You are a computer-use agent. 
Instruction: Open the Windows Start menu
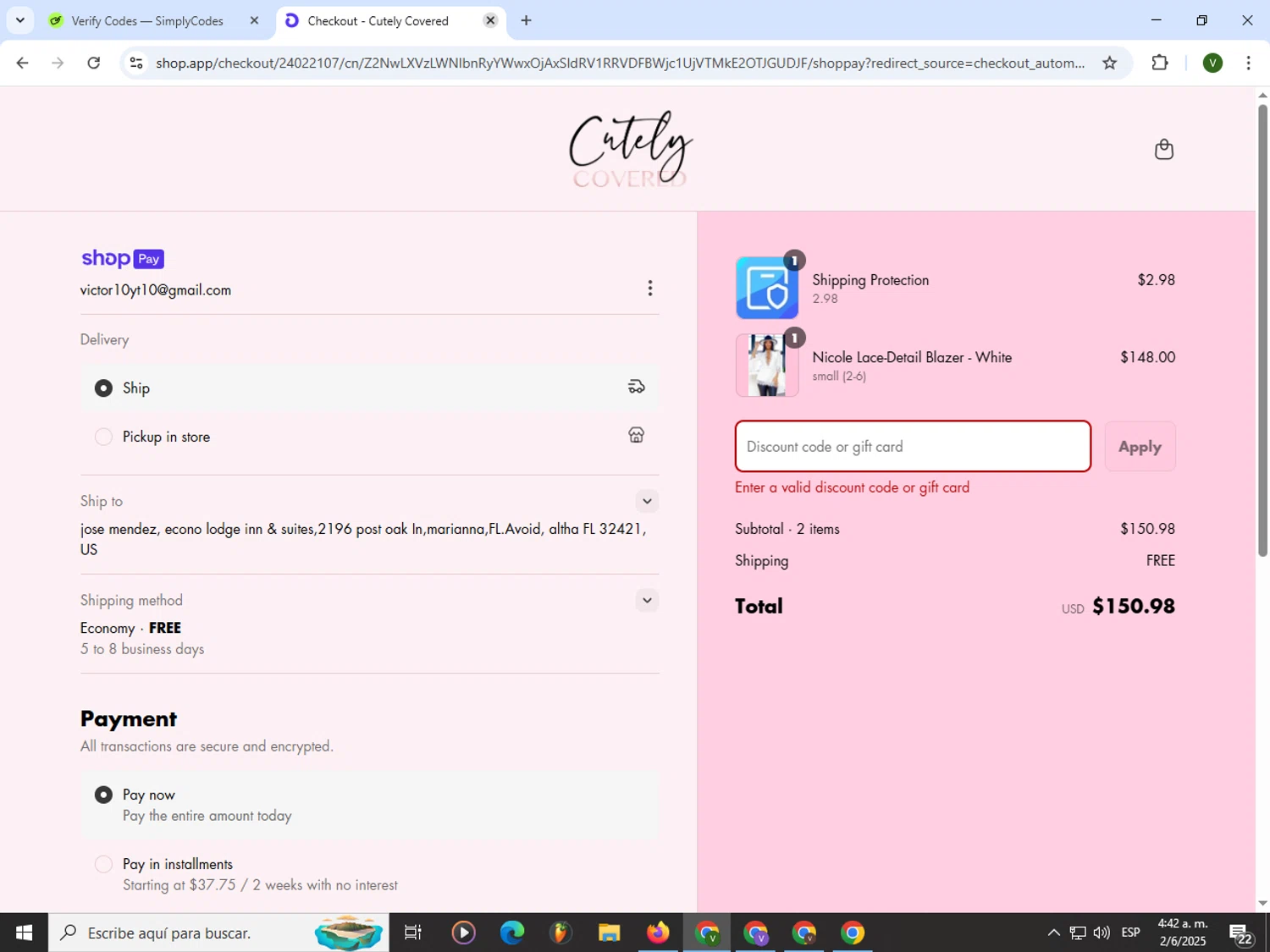(24, 933)
